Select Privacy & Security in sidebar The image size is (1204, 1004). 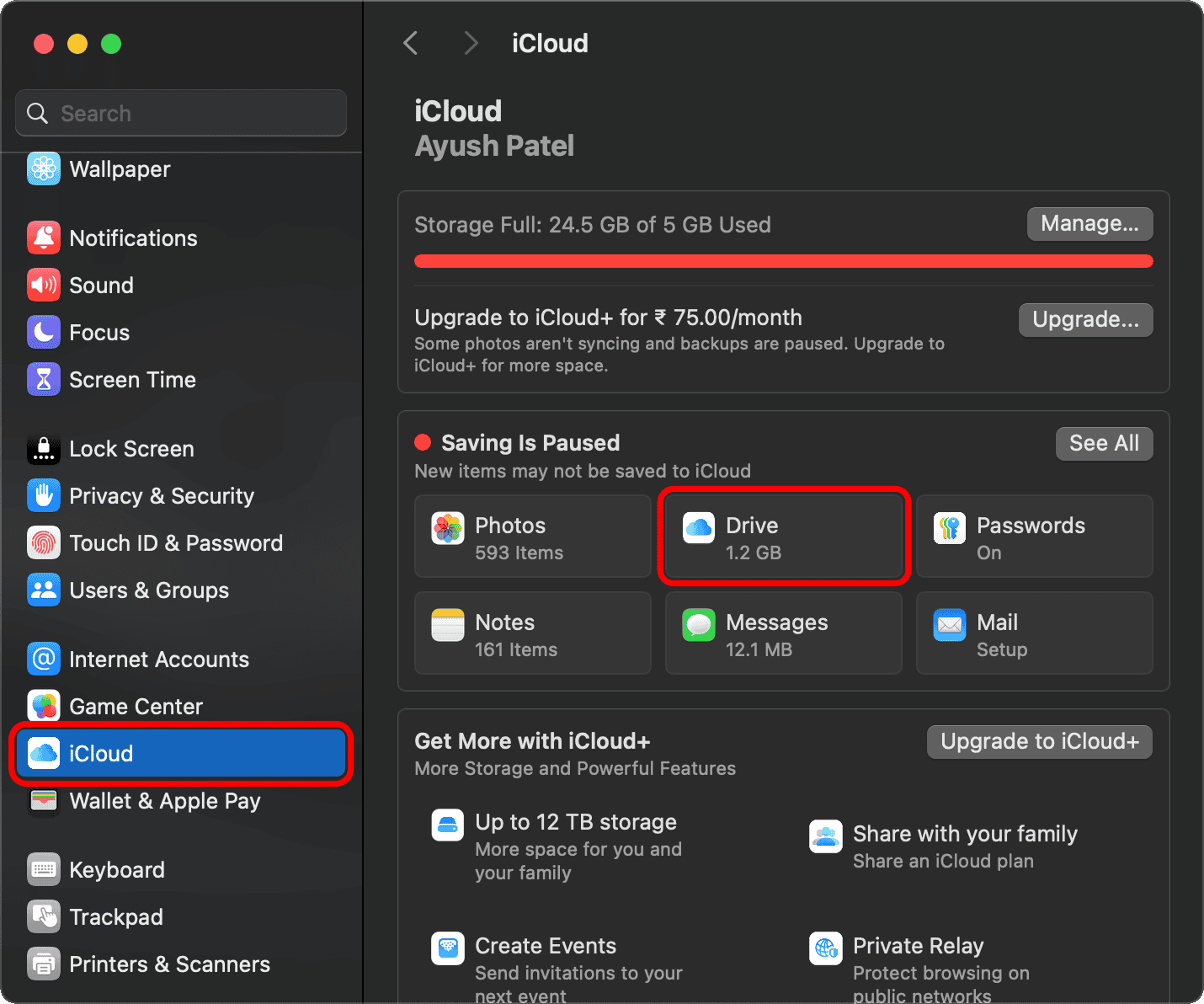click(x=161, y=496)
